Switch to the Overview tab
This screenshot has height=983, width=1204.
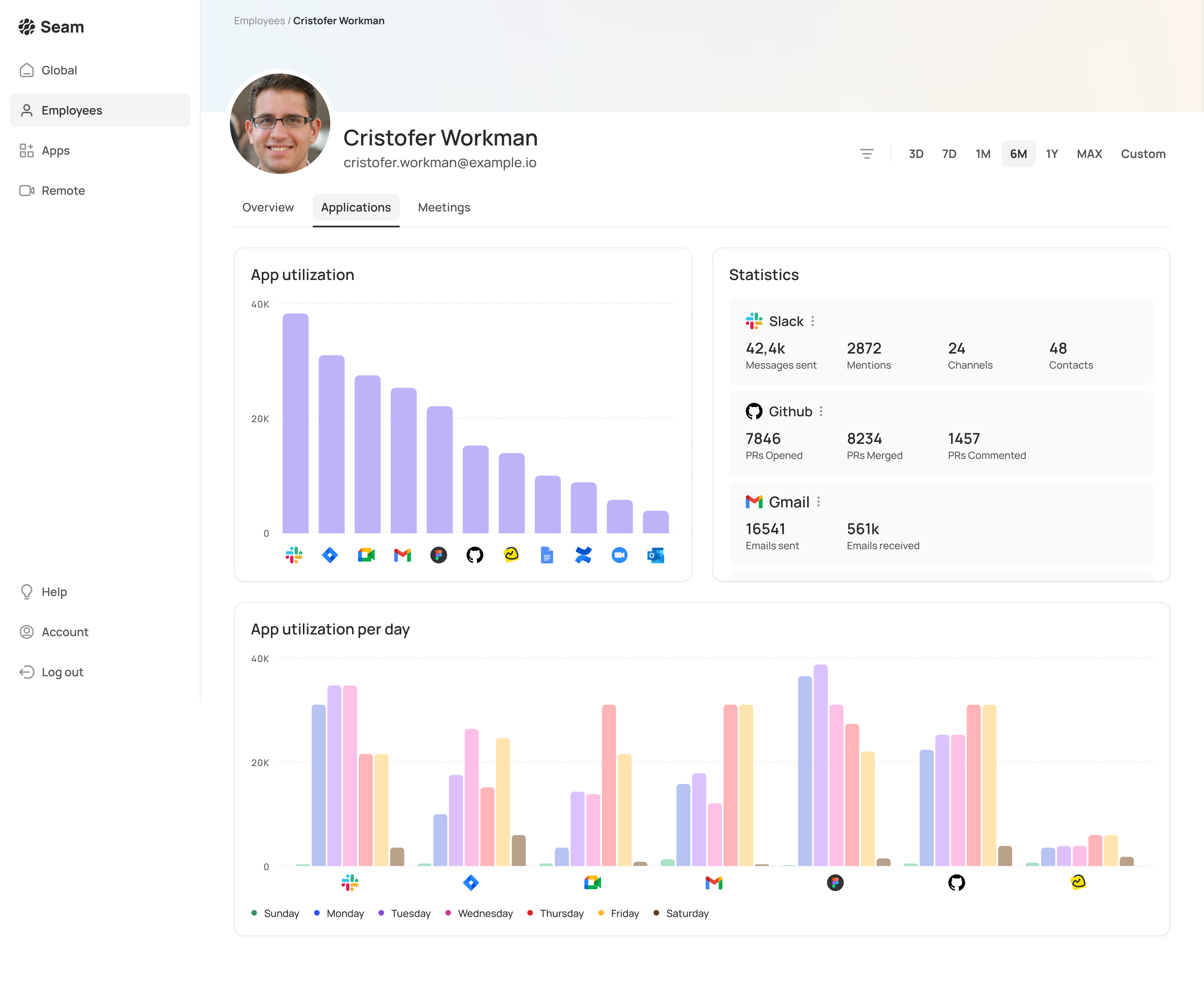click(x=268, y=207)
